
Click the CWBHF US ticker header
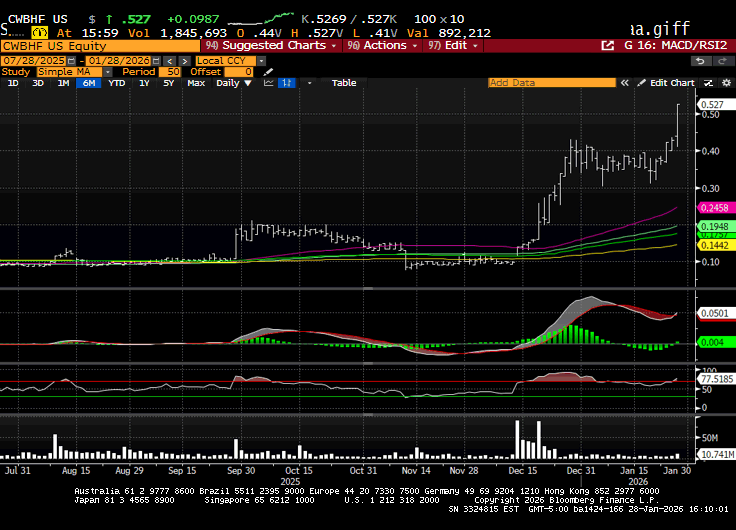pos(38,19)
